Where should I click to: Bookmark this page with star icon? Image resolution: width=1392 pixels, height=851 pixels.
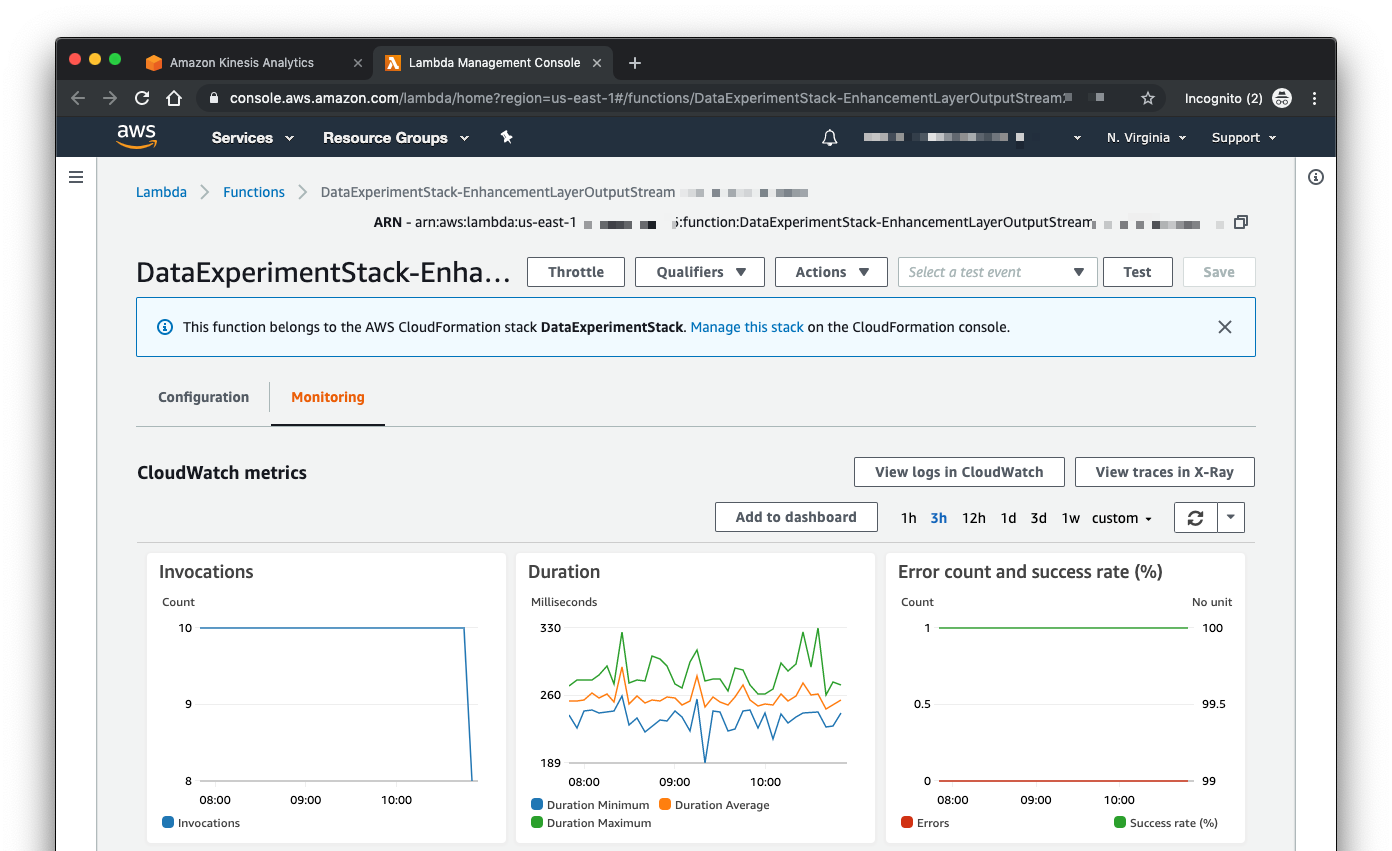1148,98
